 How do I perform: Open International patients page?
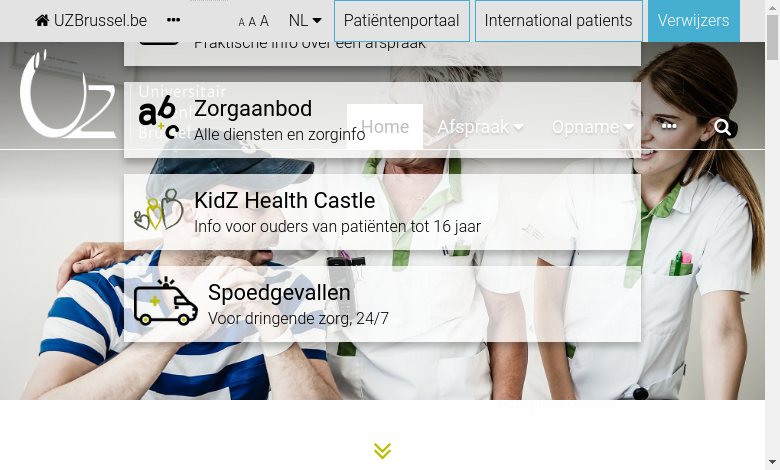point(559,21)
